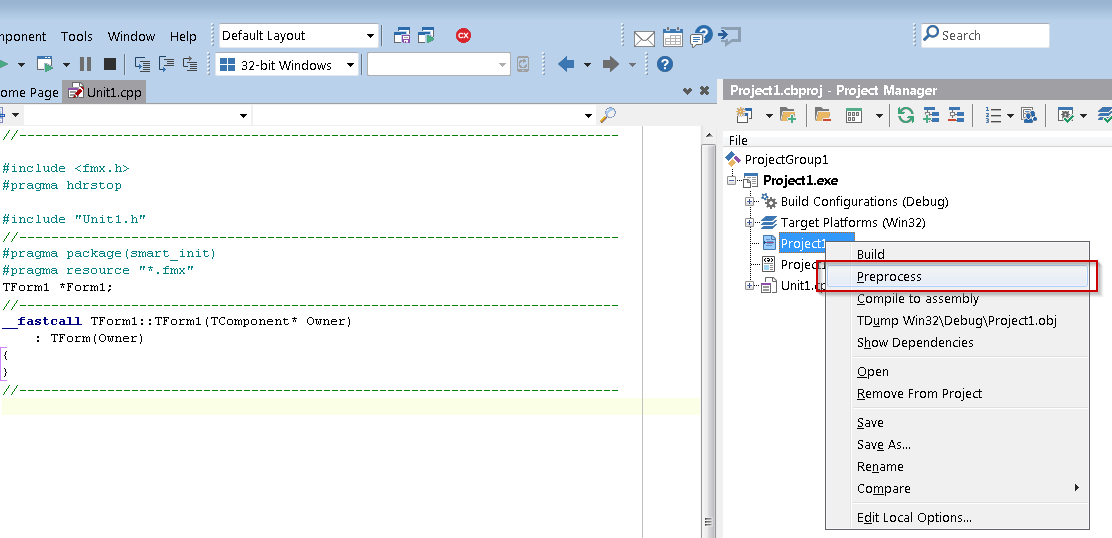This screenshot has height=538, width=1112.
Task: Select the ProjectGroup1 node
Action: pyautogui.click(x=786, y=159)
